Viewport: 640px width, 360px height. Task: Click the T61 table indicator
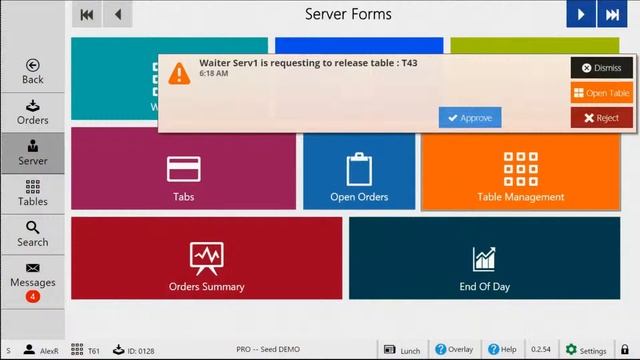85,350
